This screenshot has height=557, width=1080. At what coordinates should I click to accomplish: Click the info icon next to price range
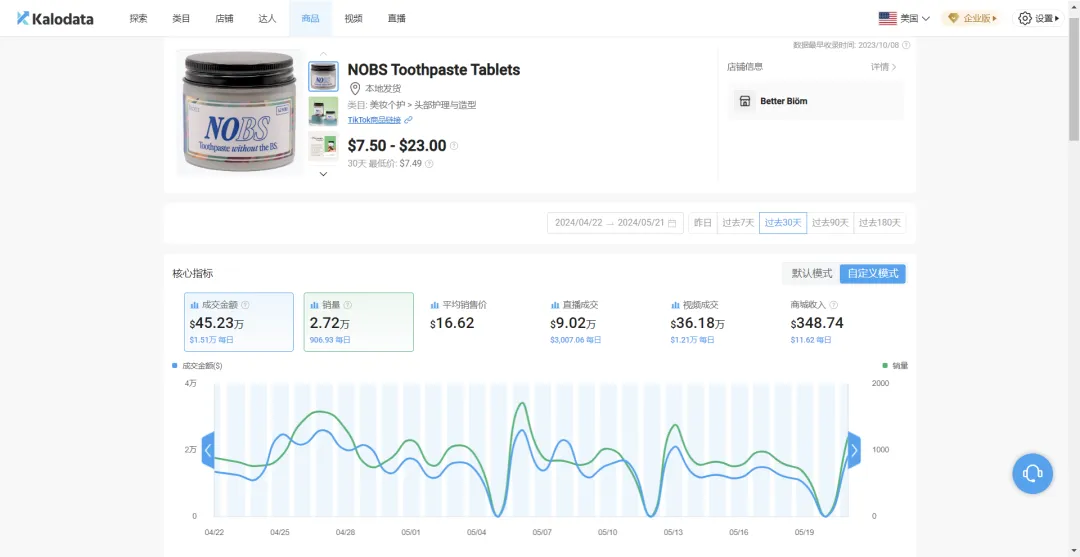[454, 146]
